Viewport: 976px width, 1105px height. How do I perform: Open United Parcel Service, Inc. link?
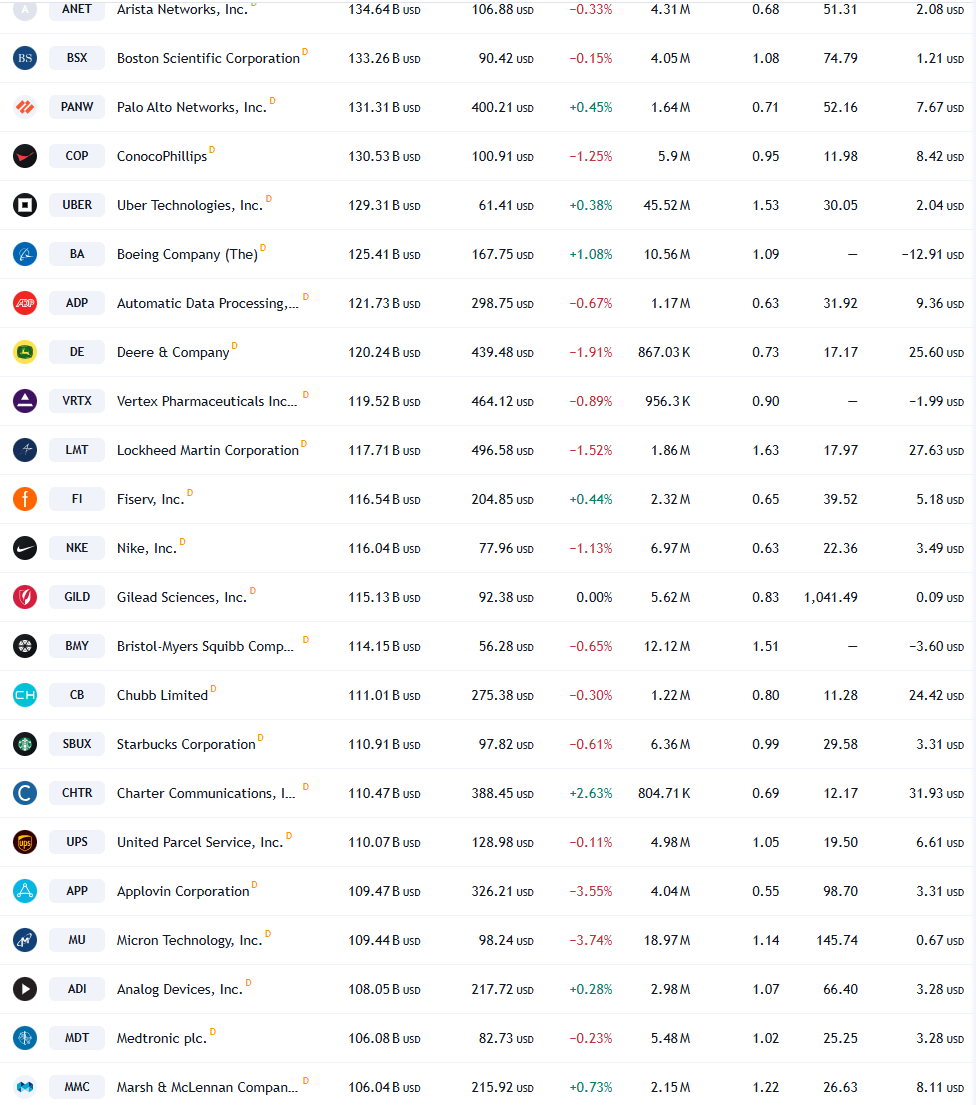point(200,842)
